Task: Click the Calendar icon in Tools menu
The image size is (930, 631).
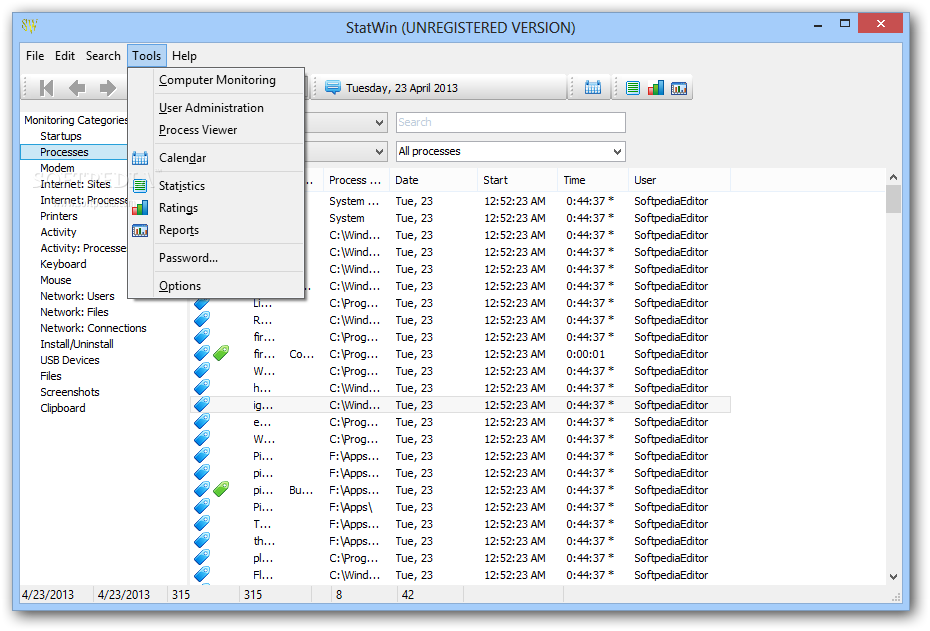Action: pyautogui.click(x=140, y=158)
